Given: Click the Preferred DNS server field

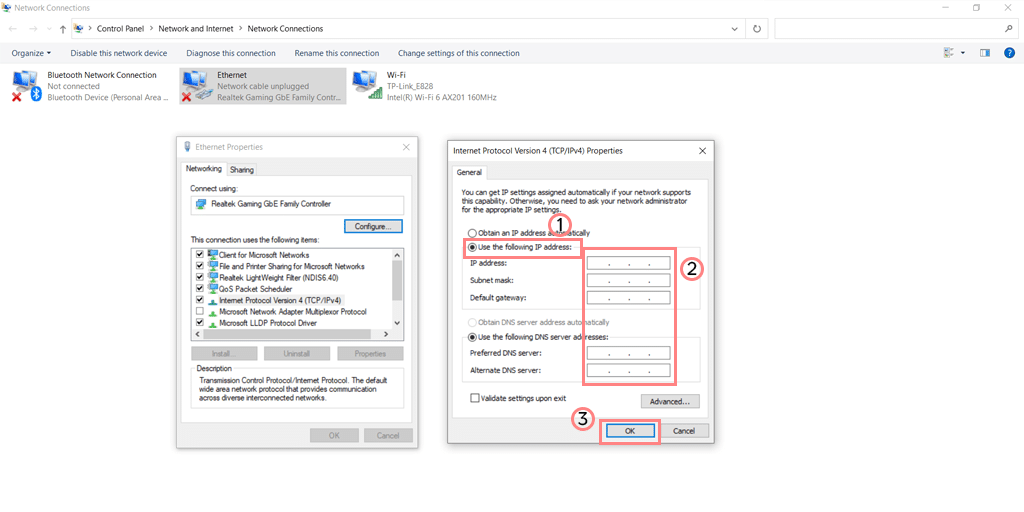Looking at the screenshot, I should click(x=628, y=353).
